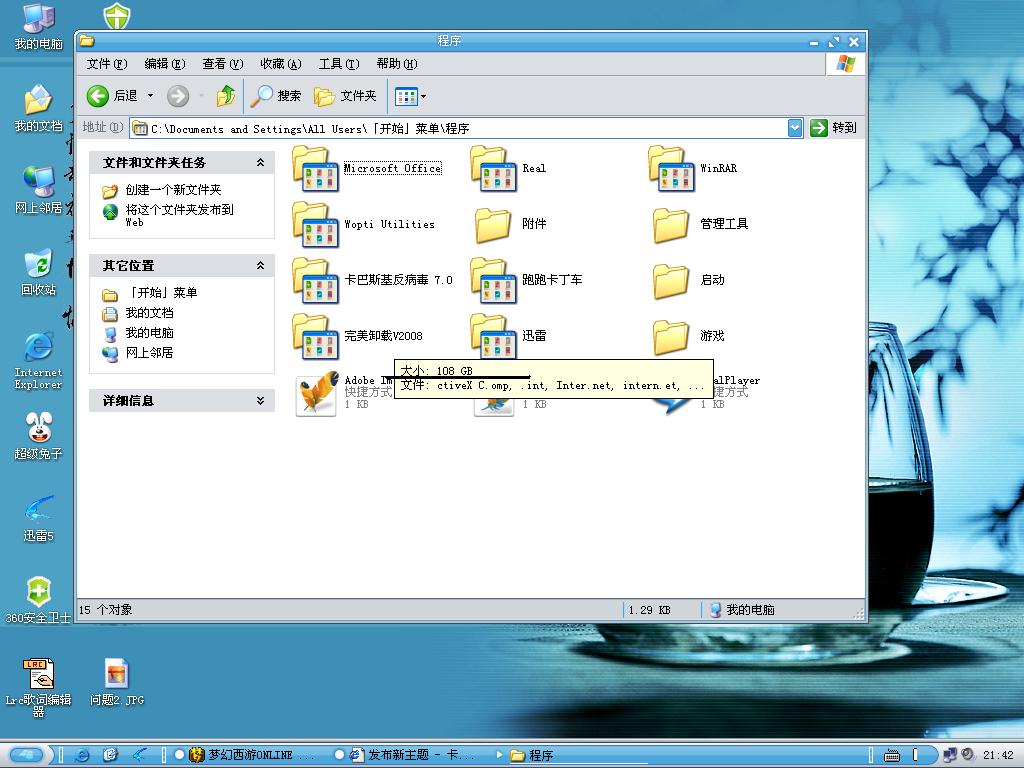Click 创建一个新文件夹 link
This screenshot has width=1024, height=768.
click(173, 190)
